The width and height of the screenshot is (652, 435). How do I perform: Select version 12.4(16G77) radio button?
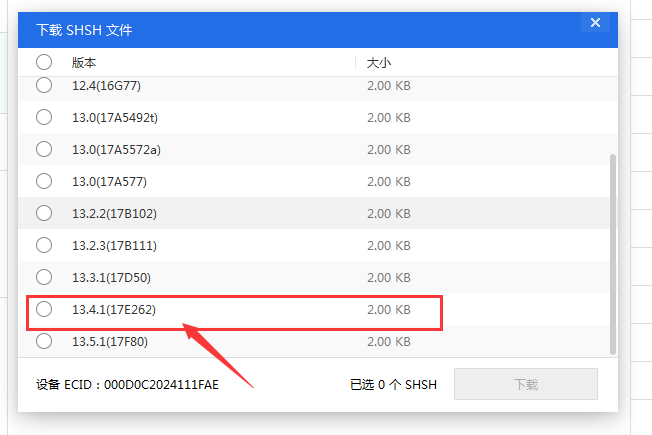coord(44,86)
